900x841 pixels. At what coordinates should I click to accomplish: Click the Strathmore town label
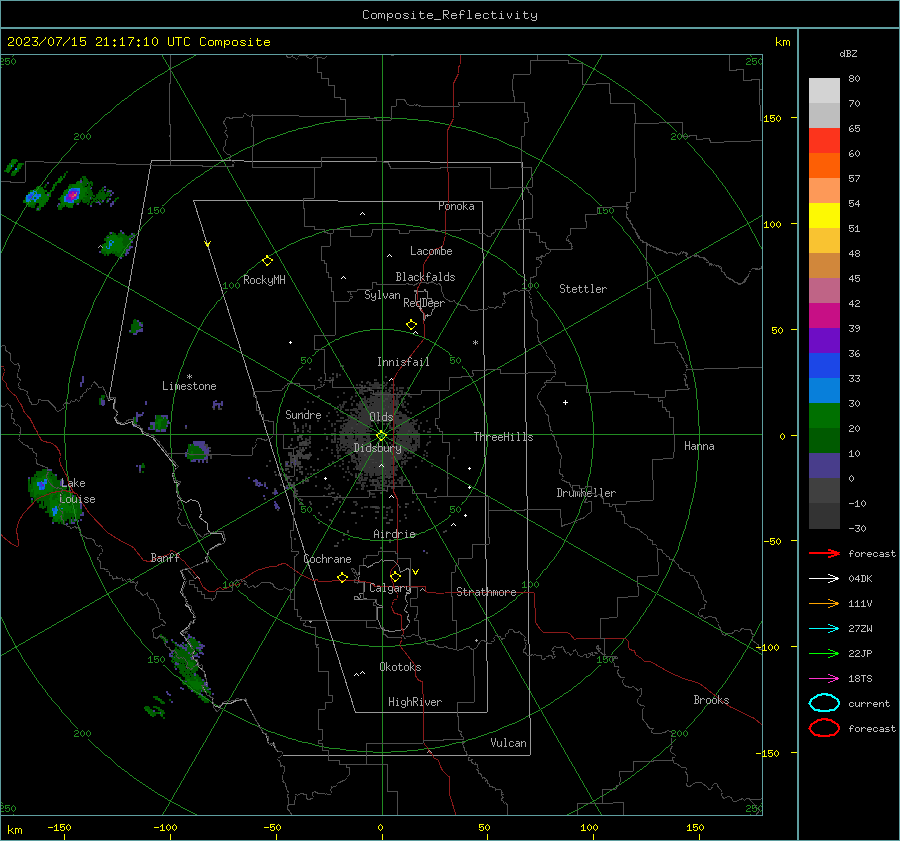pyautogui.click(x=486, y=592)
